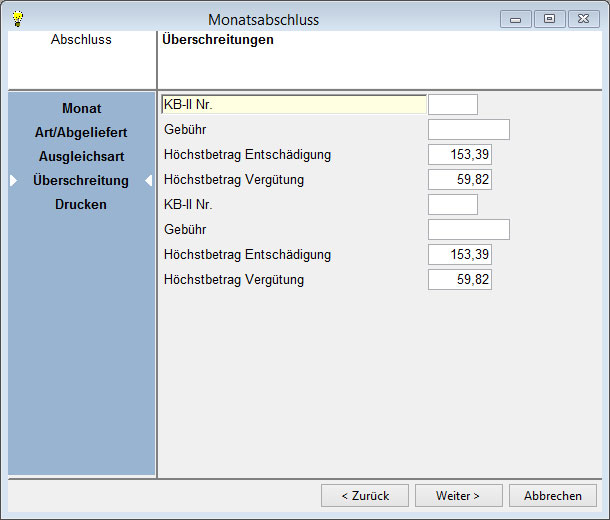Image resolution: width=610 pixels, height=520 pixels.
Task: Click the lightbulb icon in title bar
Action: (x=18, y=19)
